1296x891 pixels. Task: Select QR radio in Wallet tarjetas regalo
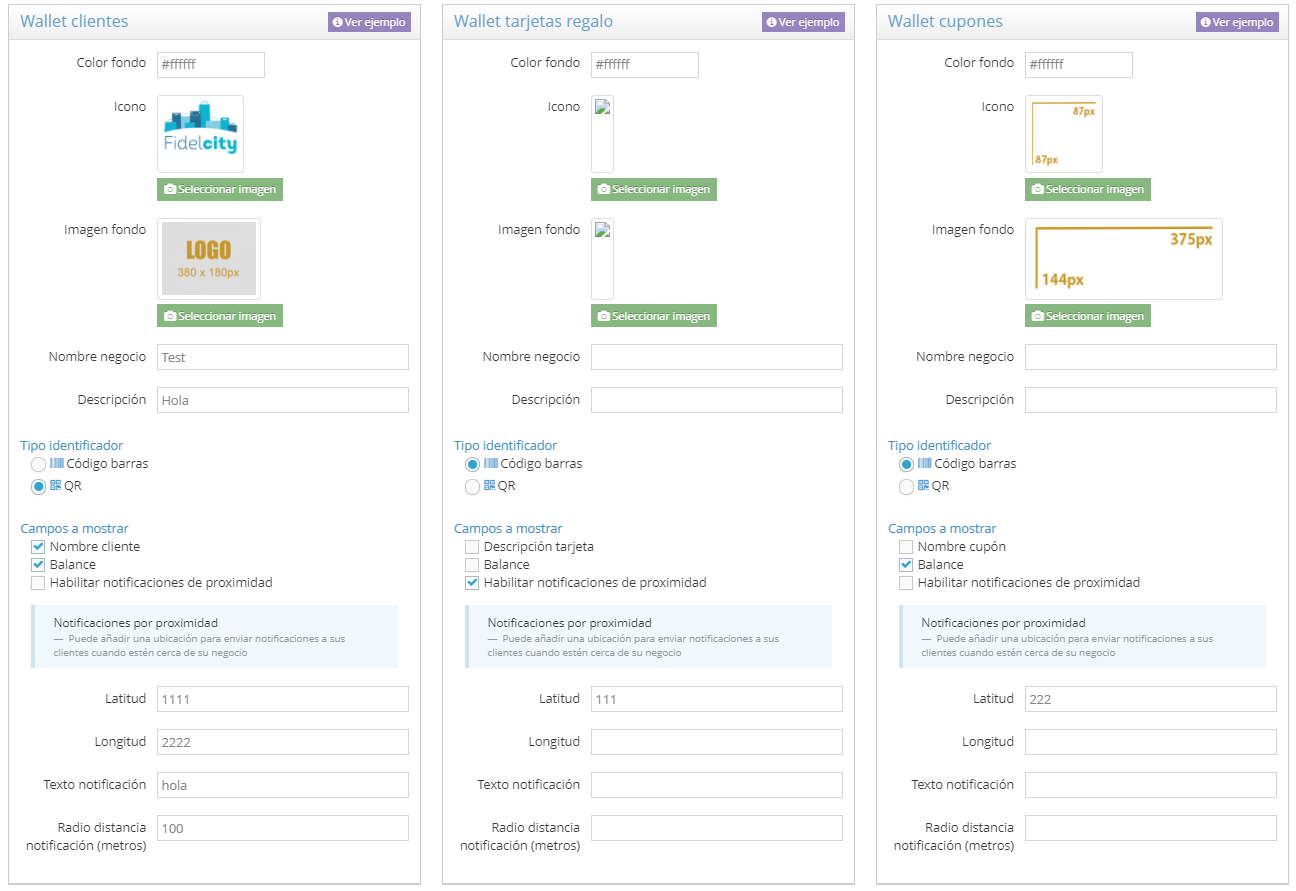(473, 487)
